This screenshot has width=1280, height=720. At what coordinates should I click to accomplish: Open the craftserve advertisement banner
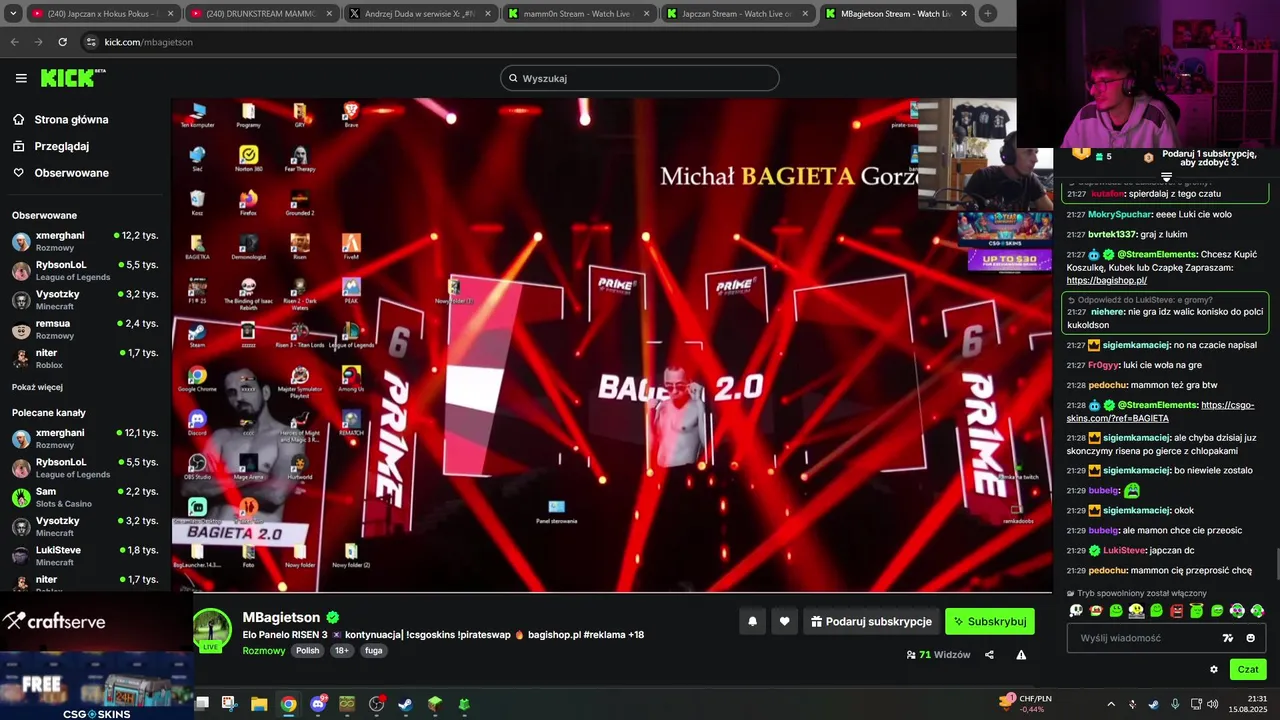[x=96, y=622]
